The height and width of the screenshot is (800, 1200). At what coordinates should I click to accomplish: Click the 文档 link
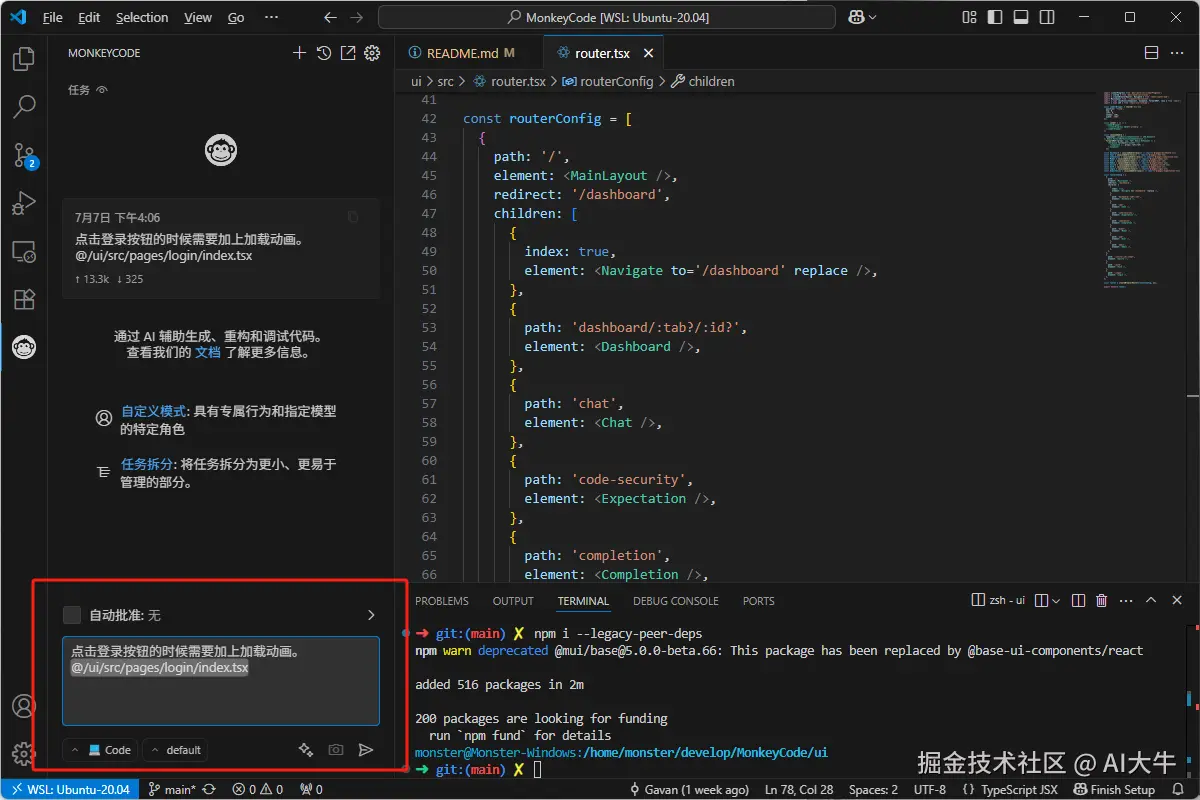click(208, 352)
